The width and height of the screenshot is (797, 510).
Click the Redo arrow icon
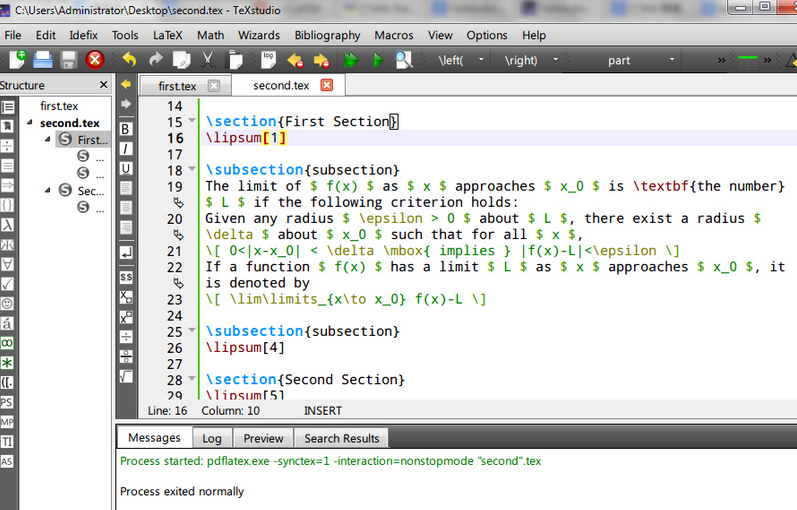tap(156, 60)
